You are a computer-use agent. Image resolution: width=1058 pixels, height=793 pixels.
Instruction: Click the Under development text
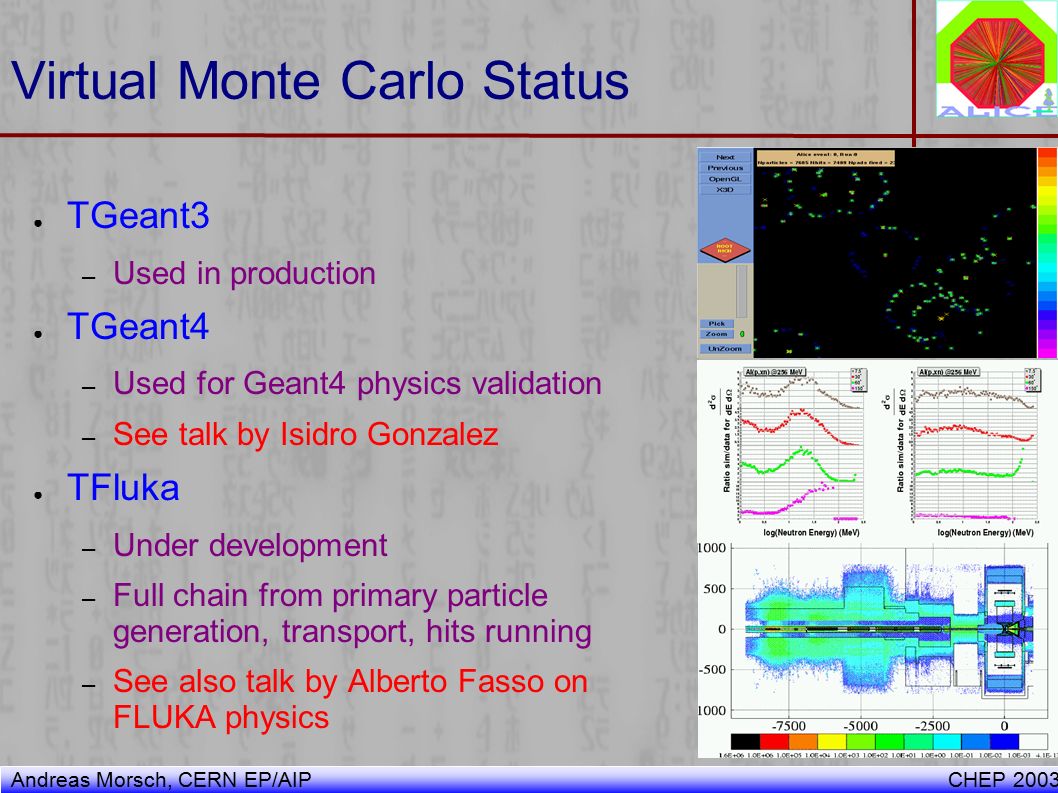(x=250, y=545)
